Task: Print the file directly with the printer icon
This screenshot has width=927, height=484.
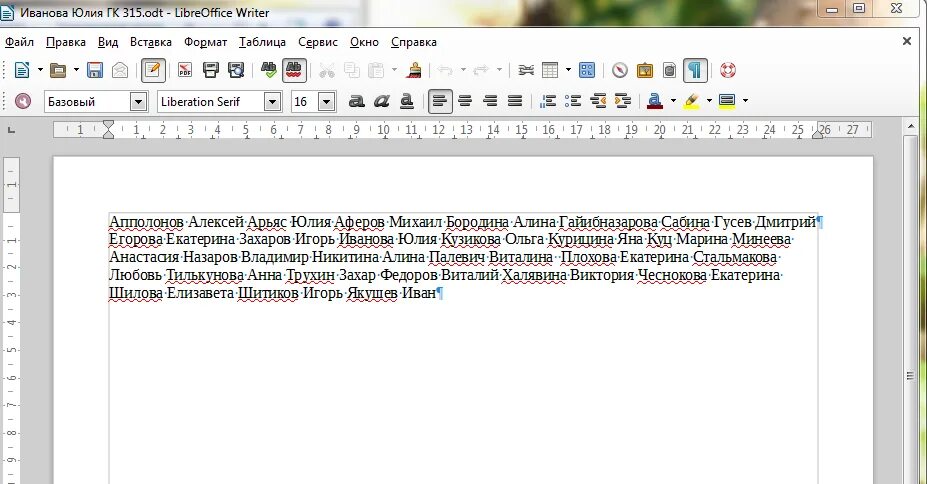Action: point(210,70)
